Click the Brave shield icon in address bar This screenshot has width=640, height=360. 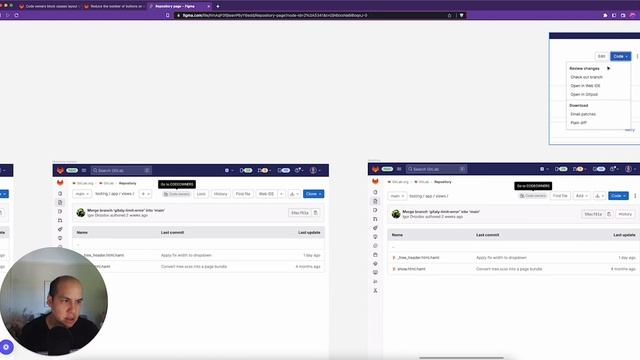click(462, 15)
